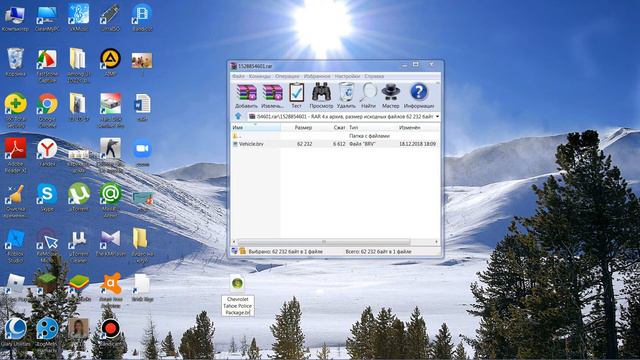Click the Добавить (Add) toolbar icon in WinRAR
Screen dimensions: 640x360
pos(247,96)
